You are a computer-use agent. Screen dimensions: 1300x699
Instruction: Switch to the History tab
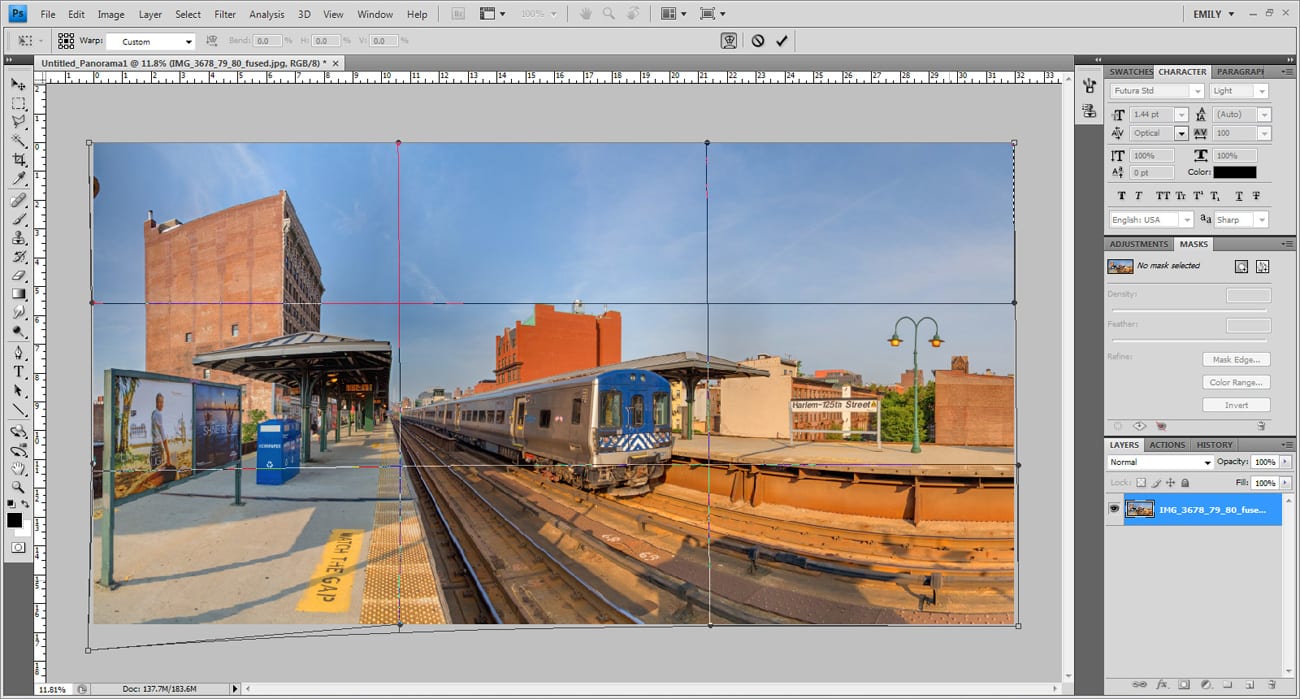(1214, 445)
